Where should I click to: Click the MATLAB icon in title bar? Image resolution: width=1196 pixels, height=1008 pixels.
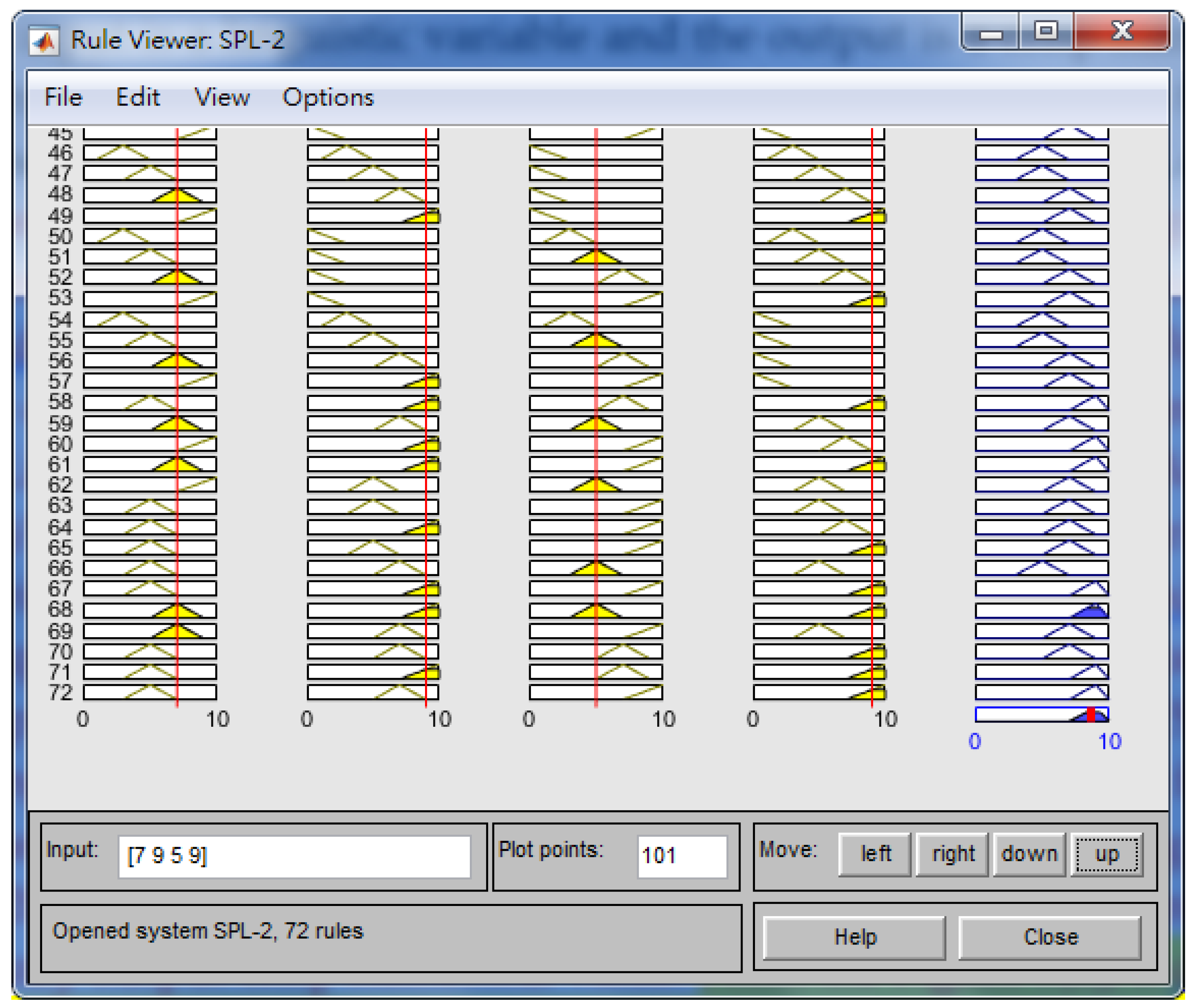click(x=44, y=41)
